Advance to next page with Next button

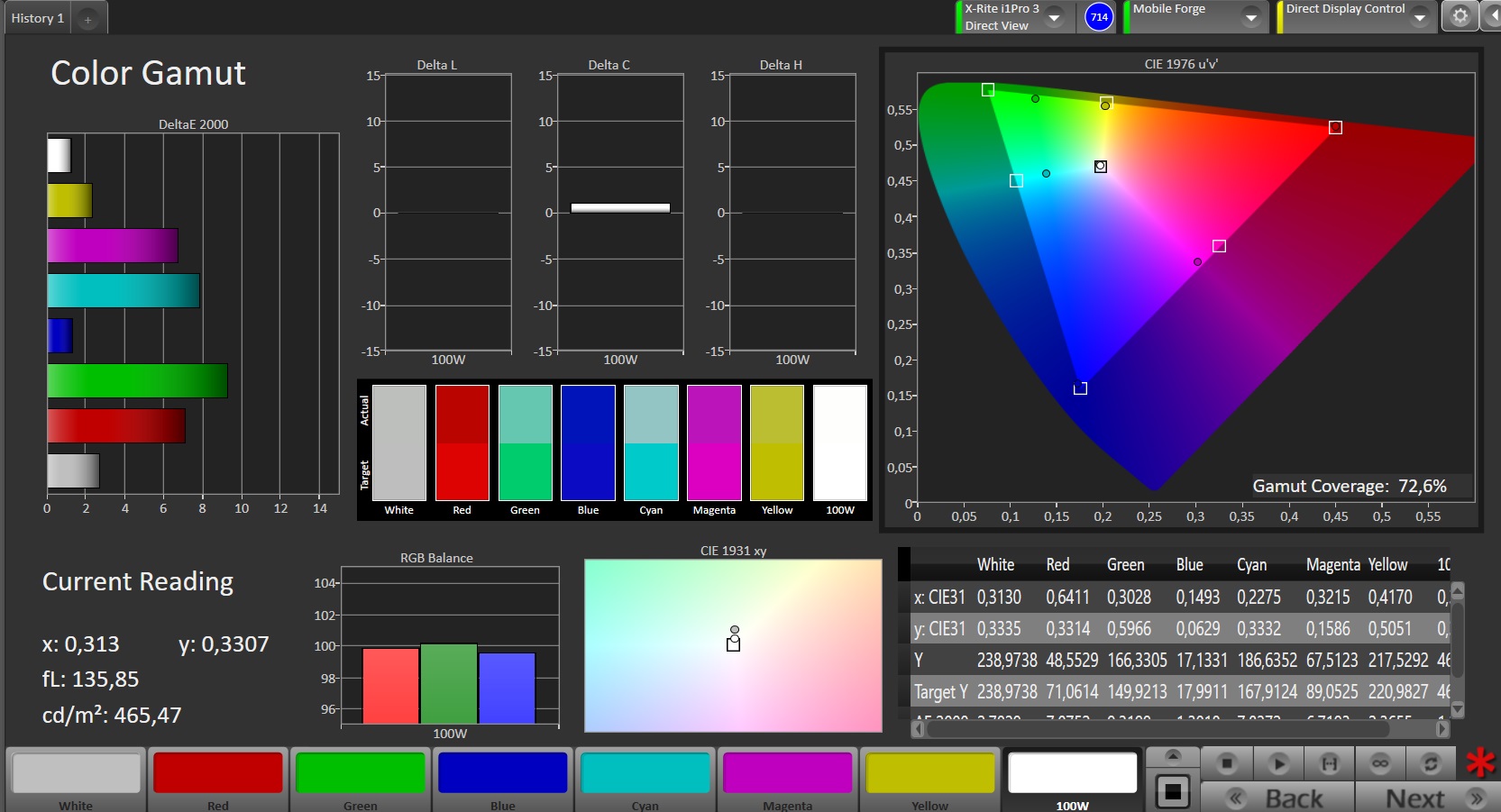pyautogui.click(x=1430, y=798)
